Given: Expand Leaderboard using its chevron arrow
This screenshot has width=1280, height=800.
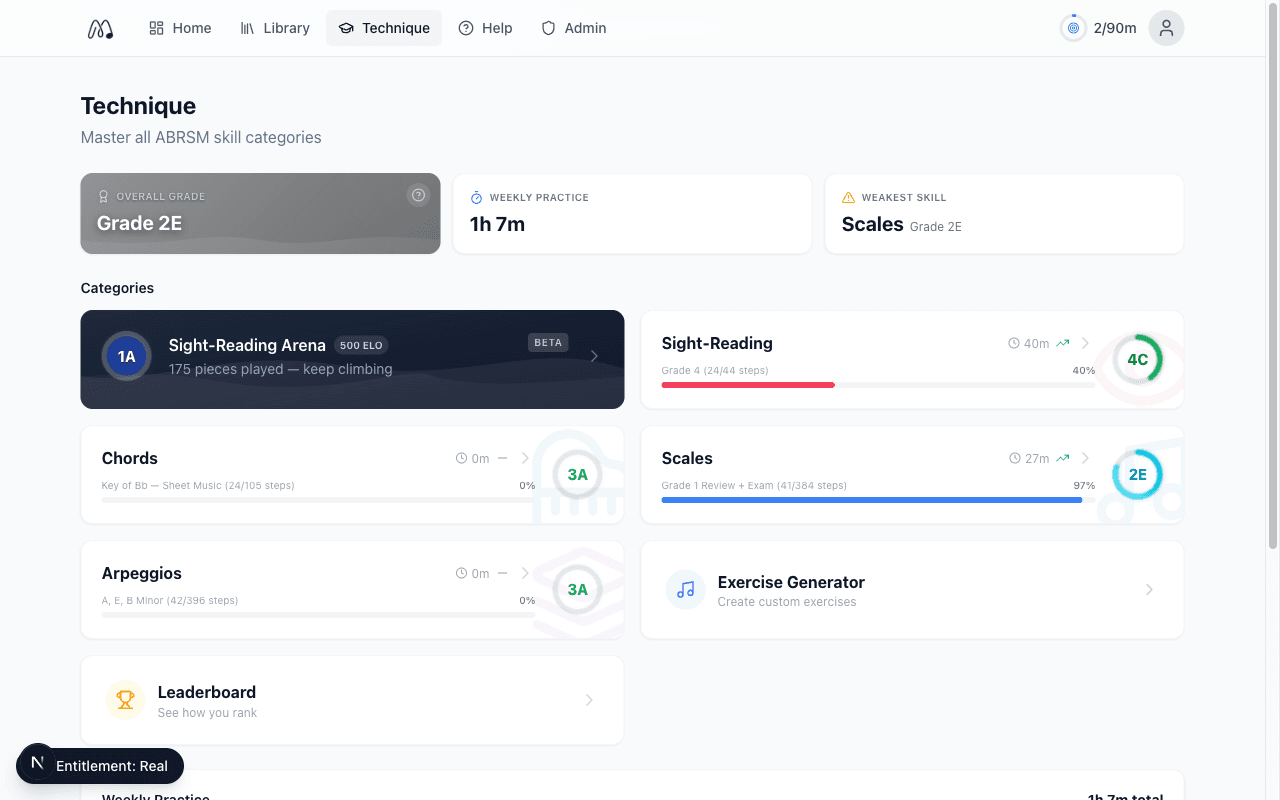Looking at the screenshot, I should click(x=589, y=700).
